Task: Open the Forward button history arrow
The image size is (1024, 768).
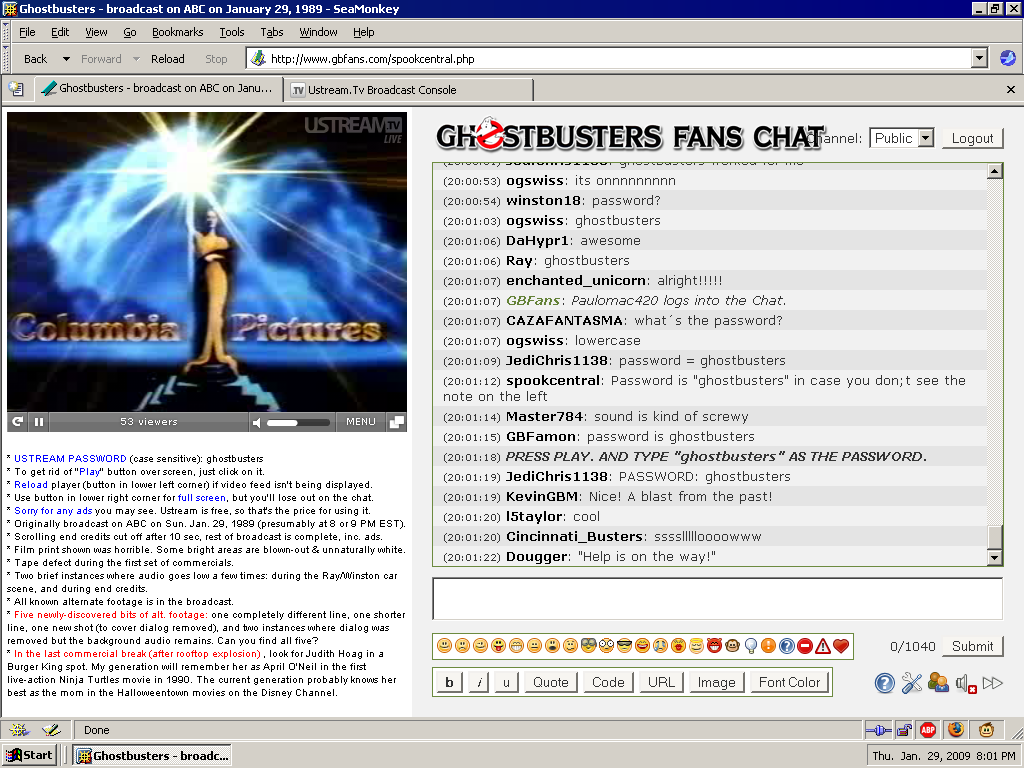Action: pyautogui.click(x=136, y=59)
